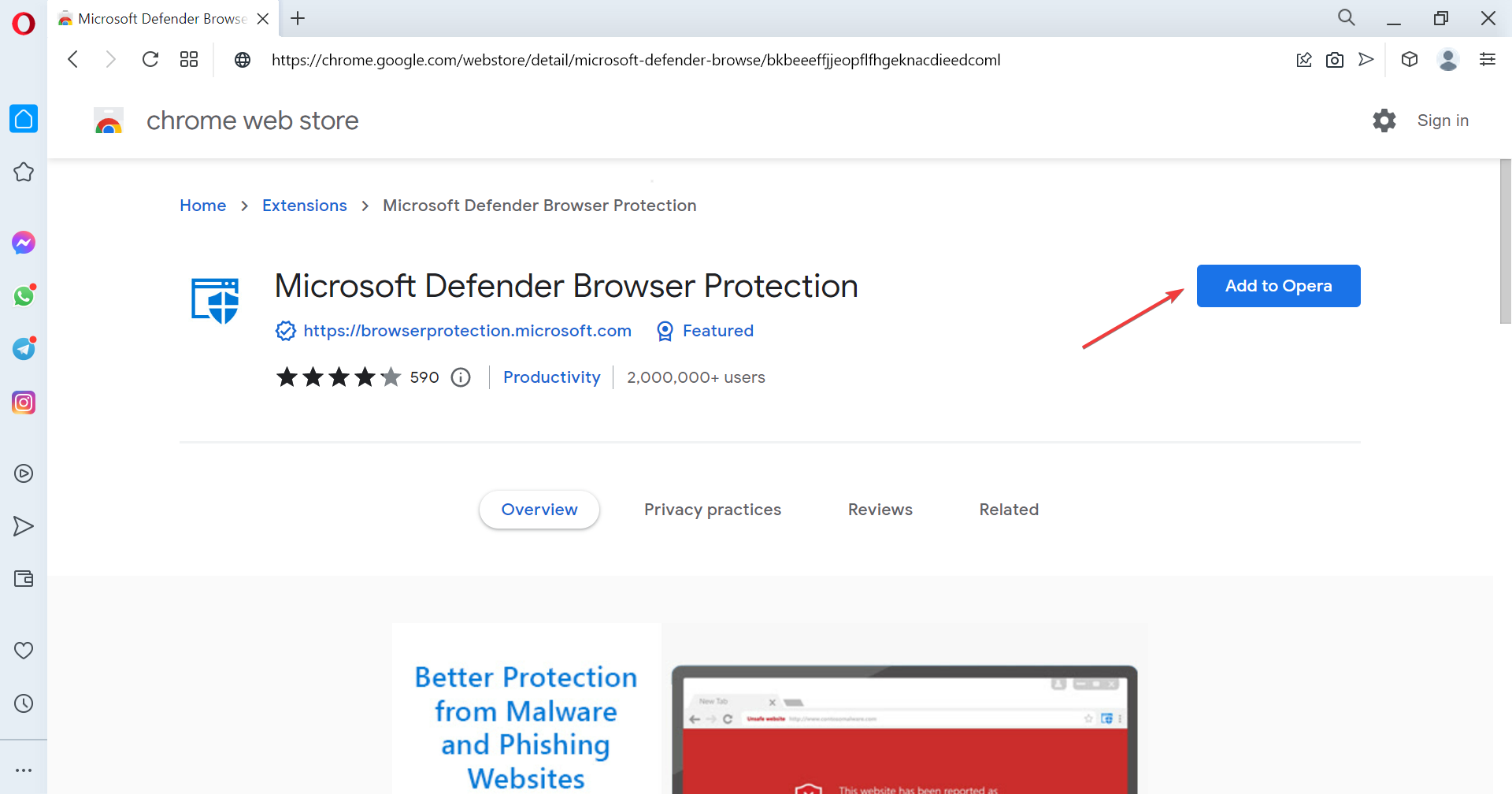Expand sidebar three-dots setup menu
The height and width of the screenshot is (794, 1512).
pyautogui.click(x=24, y=770)
